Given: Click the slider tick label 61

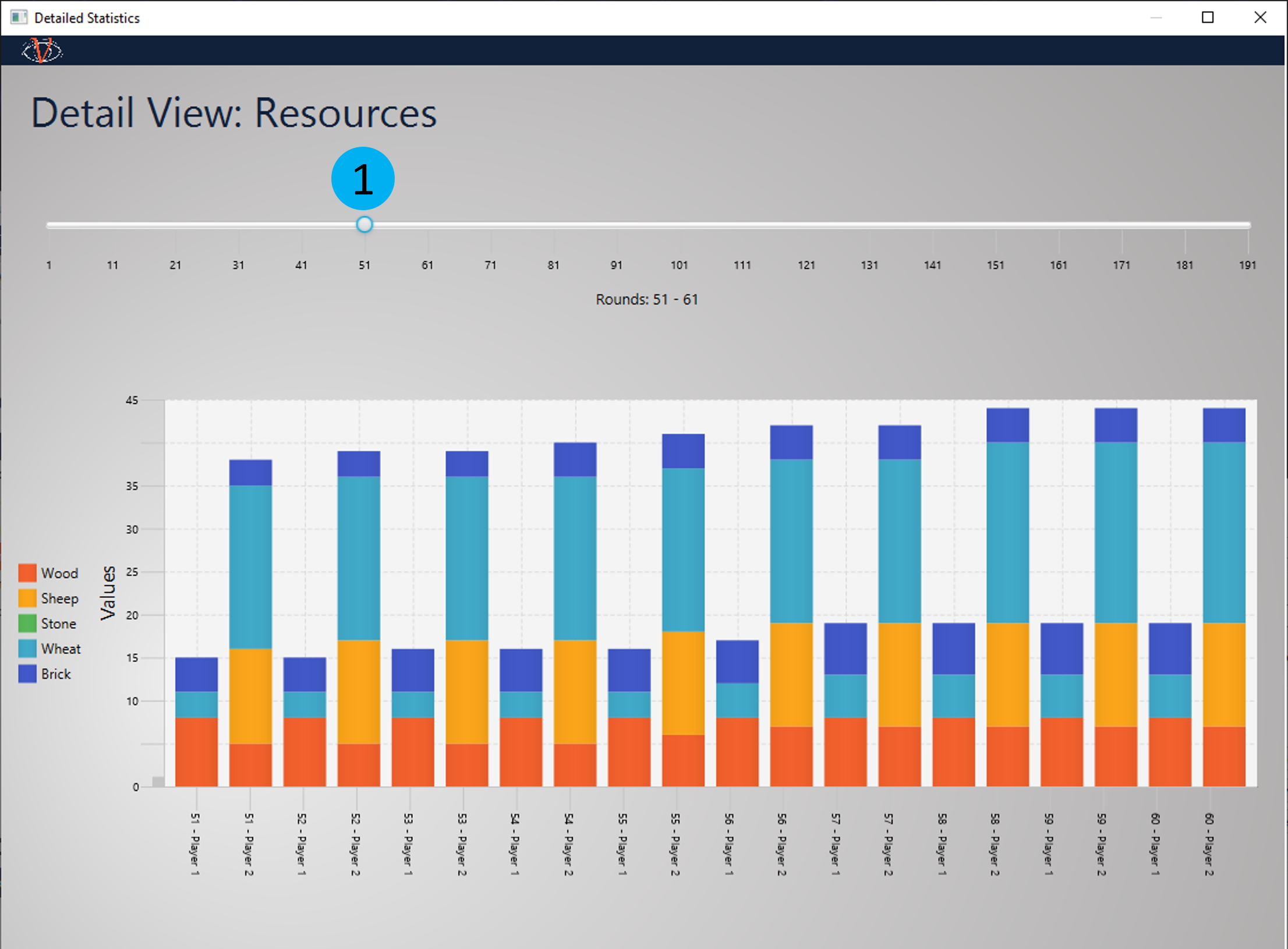Looking at the screenshot, I should [427, 265].
